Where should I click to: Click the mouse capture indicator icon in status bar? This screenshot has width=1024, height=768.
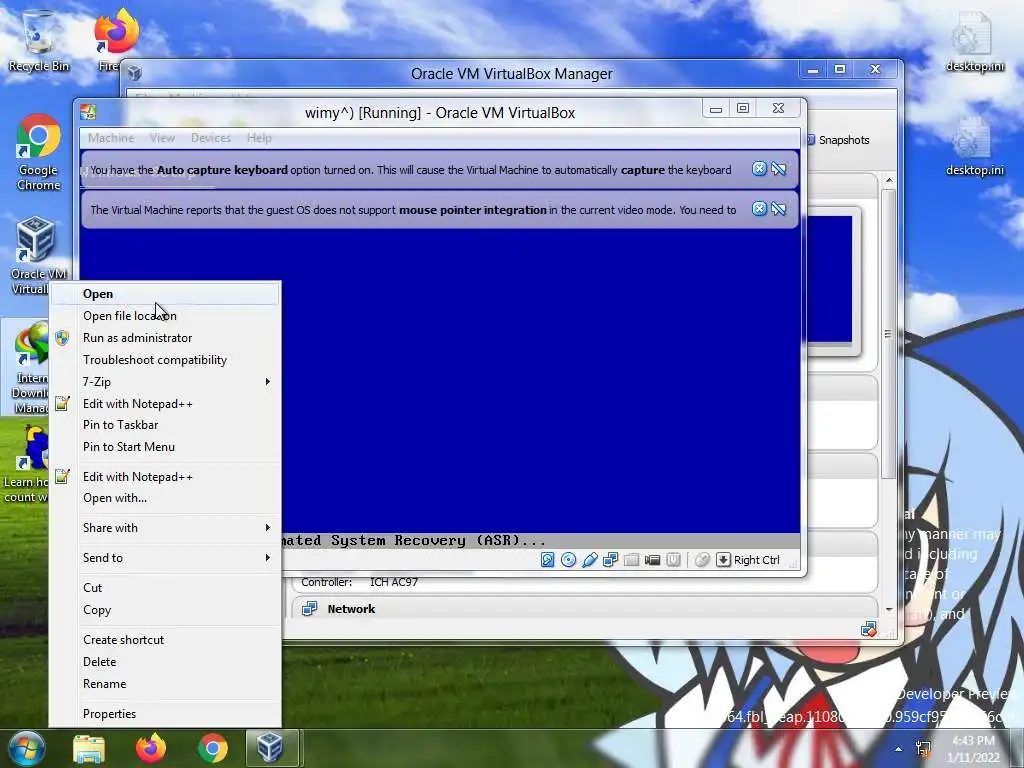[702, 560]
